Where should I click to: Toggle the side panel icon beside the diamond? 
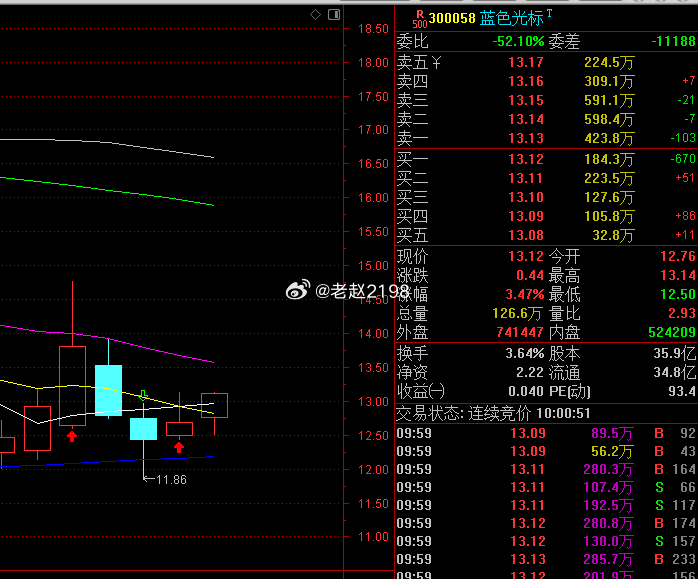coord(334,15)
